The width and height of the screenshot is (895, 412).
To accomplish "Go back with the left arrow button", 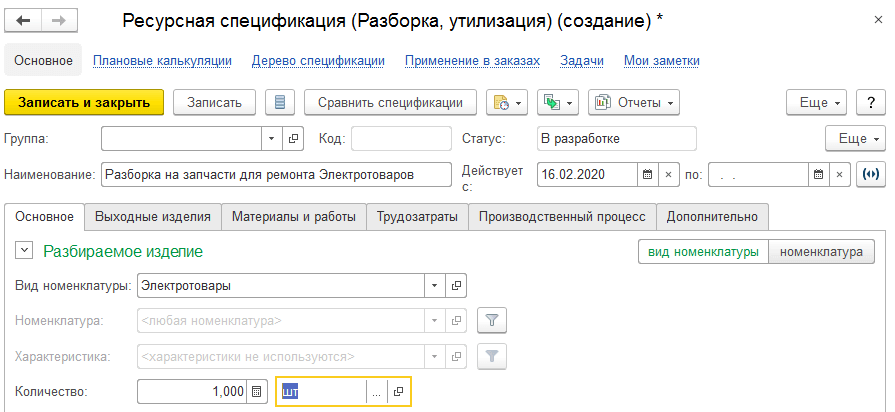I will coord(23,21).
